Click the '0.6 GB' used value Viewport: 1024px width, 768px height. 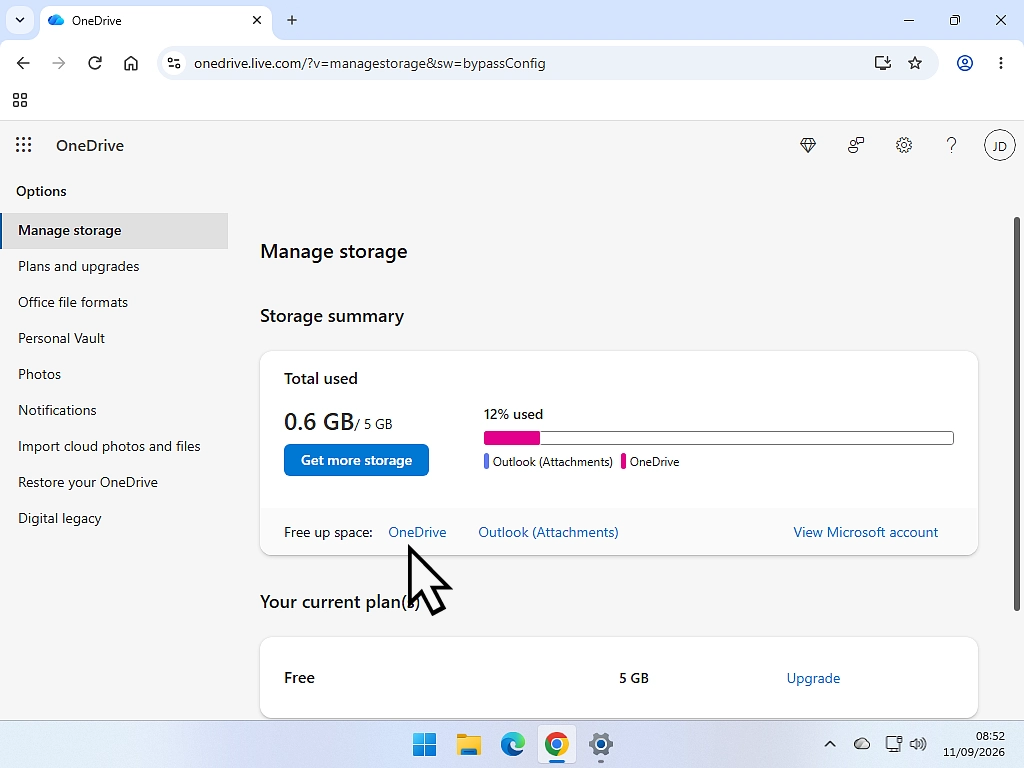pos(319,422)
